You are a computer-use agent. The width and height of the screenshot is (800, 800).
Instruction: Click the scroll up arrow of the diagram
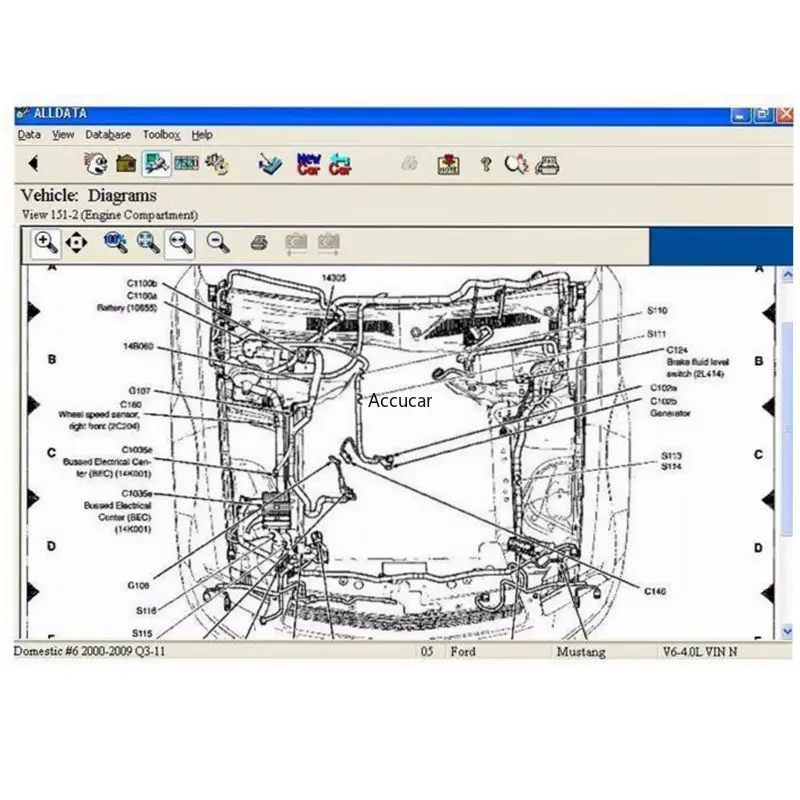787,275
